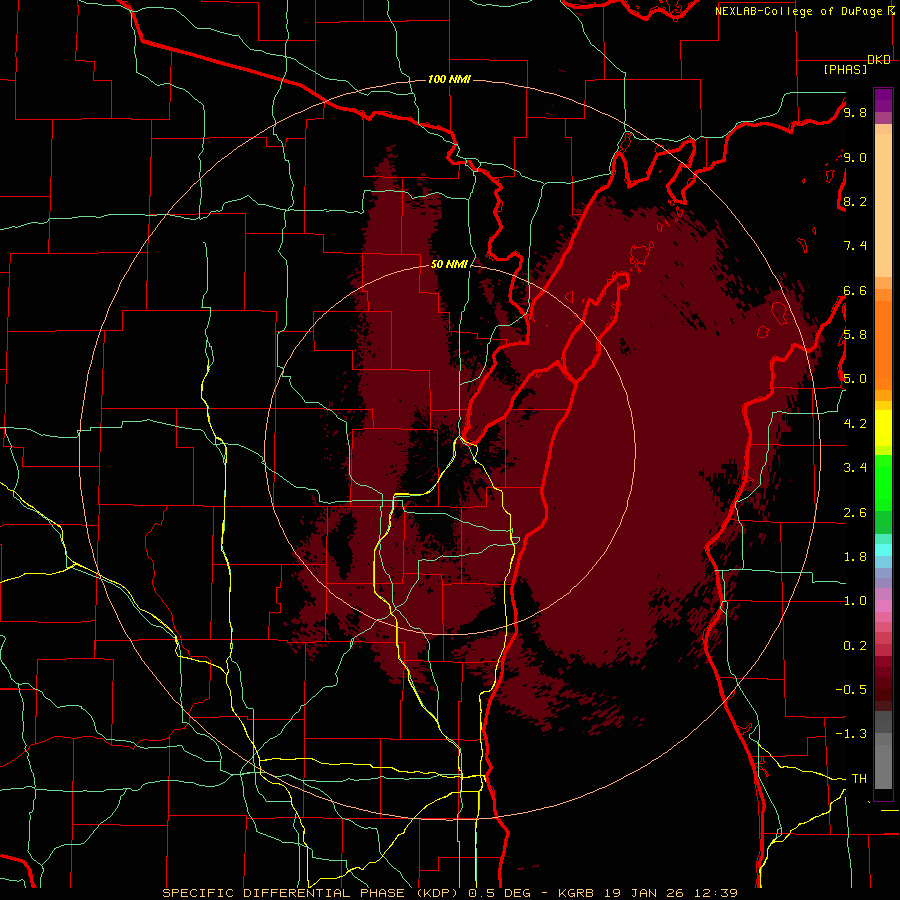The image size is (900, 900).
Task: Click the gray bottom segment of the color bar
Action: 883,763
